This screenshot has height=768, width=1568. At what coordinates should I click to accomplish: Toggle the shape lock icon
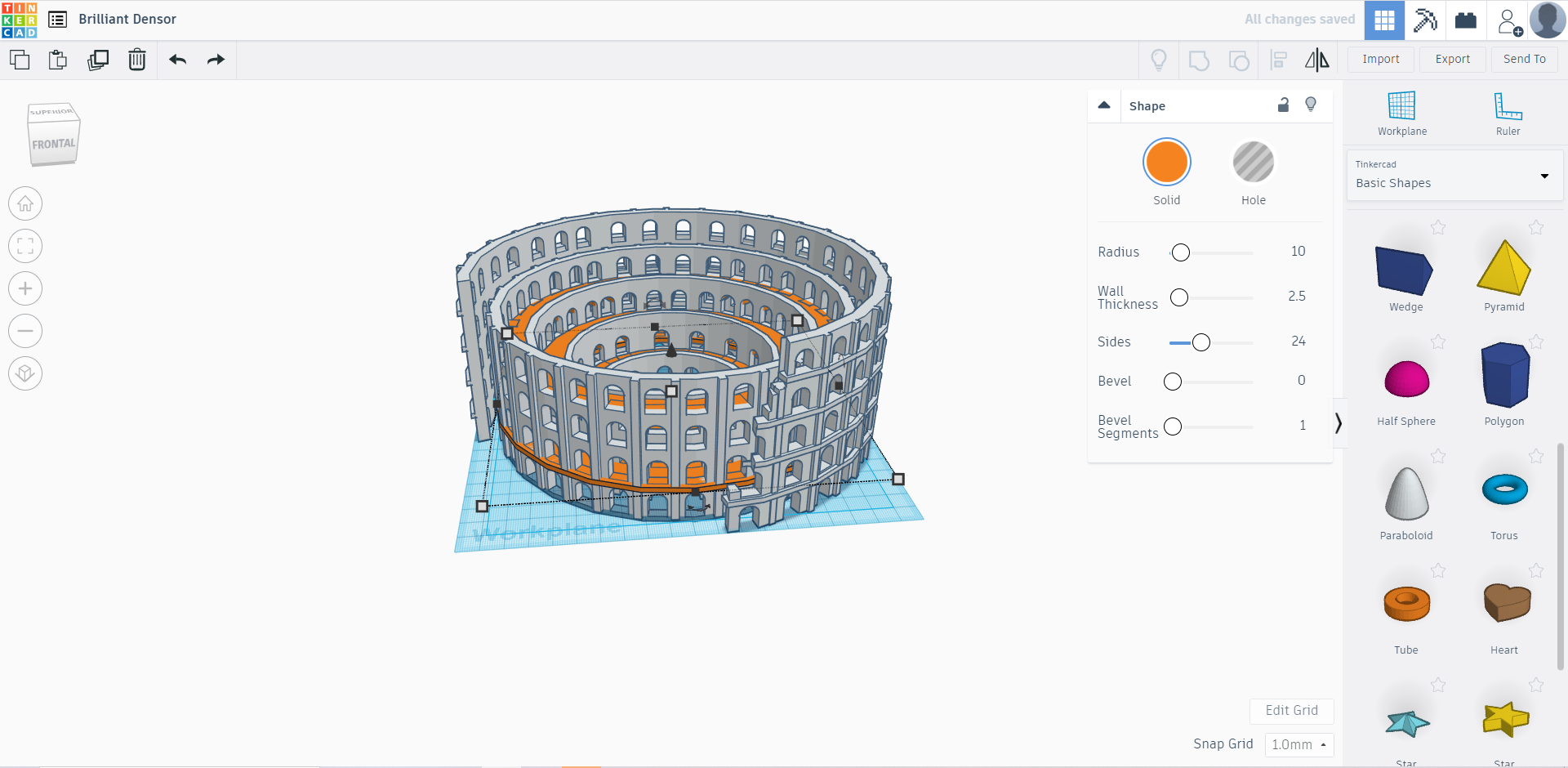[x=1283, y=105]
